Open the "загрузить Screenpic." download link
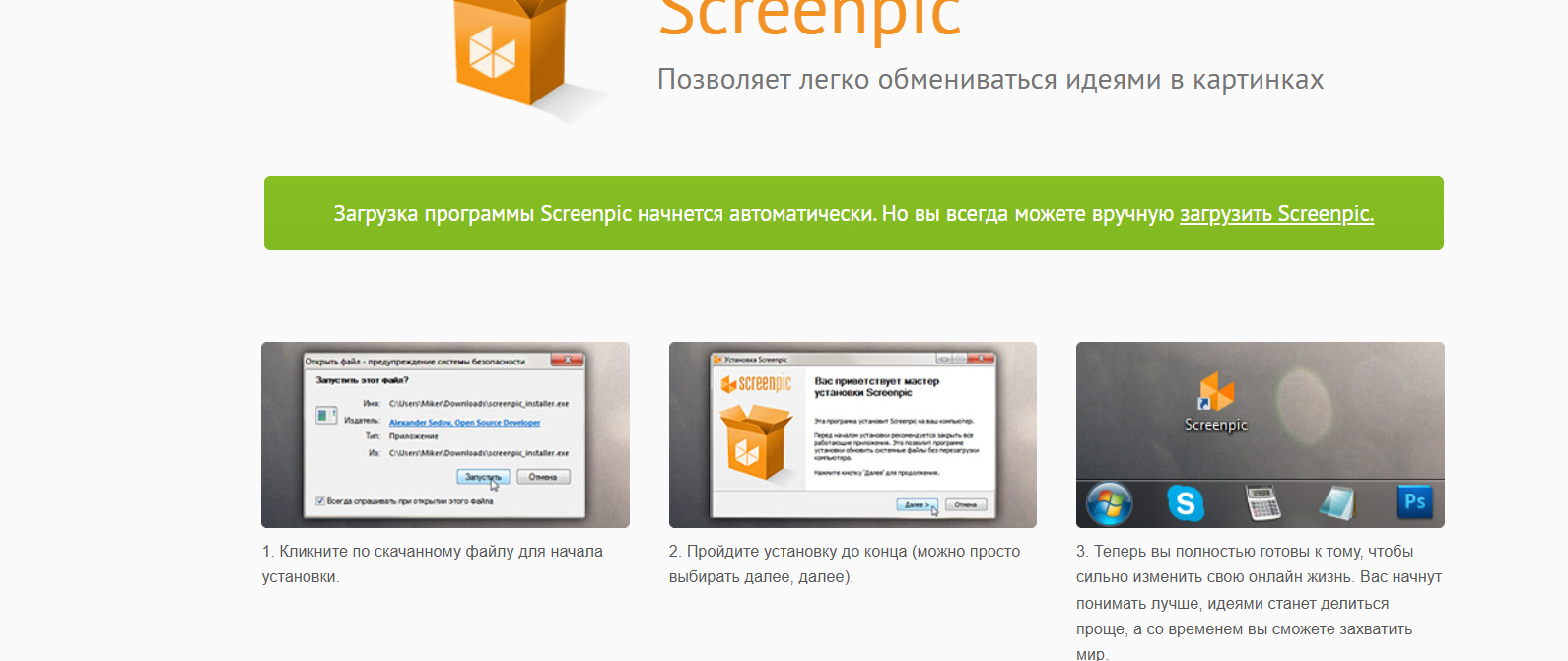 (x=1276, y=213)
